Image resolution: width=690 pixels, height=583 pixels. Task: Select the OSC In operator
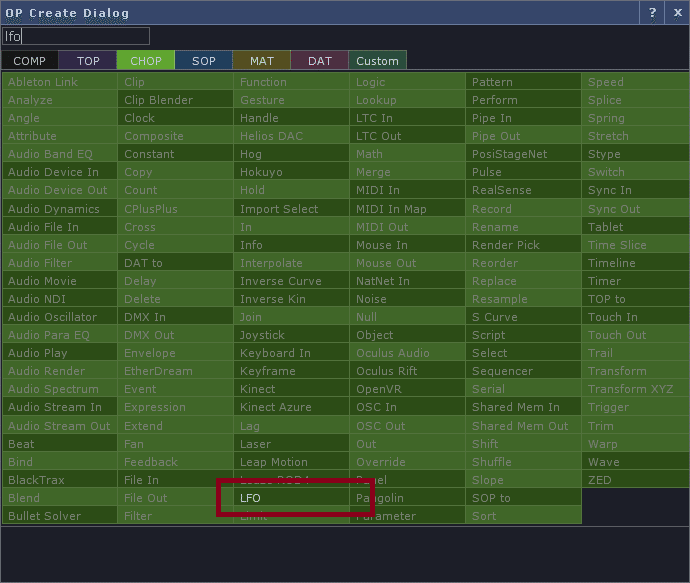click(x=407, y=407)
